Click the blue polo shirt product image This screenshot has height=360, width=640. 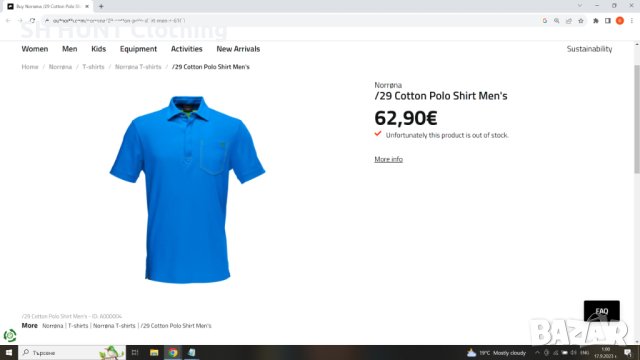click(187, 189)
